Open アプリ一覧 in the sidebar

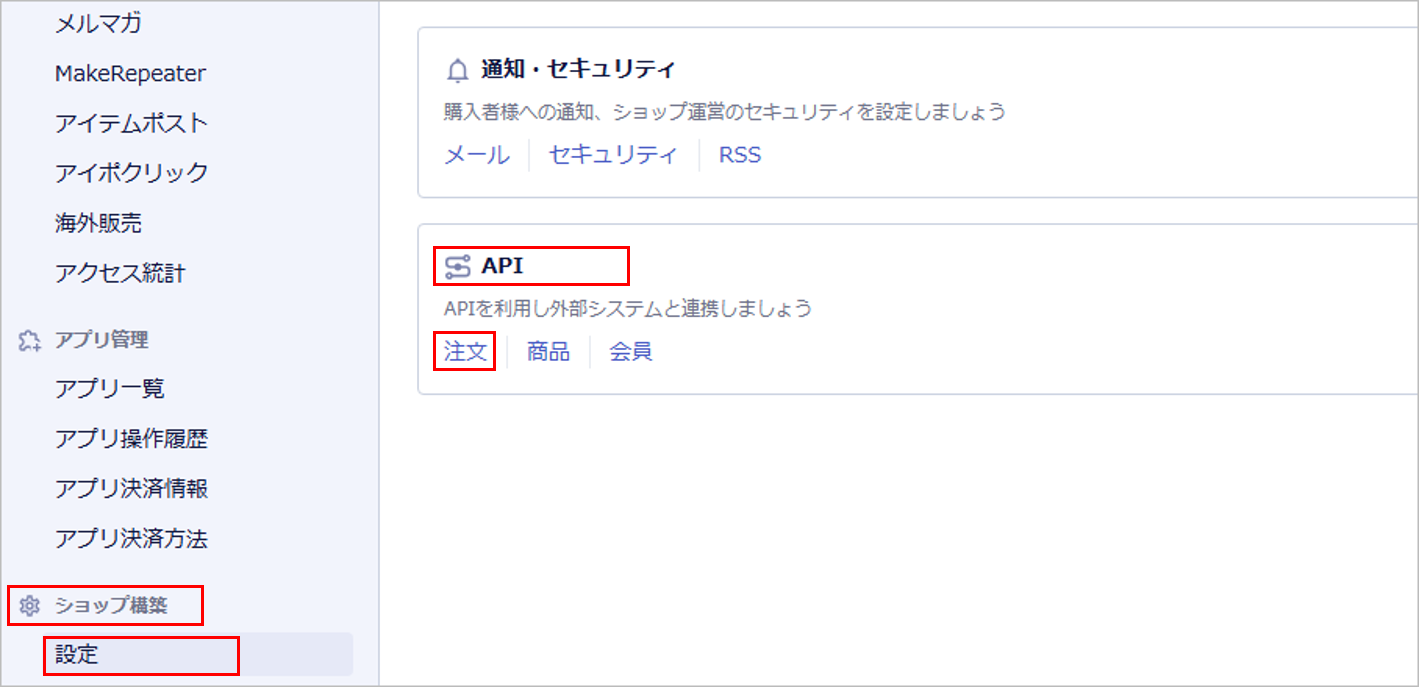(110, 388)
